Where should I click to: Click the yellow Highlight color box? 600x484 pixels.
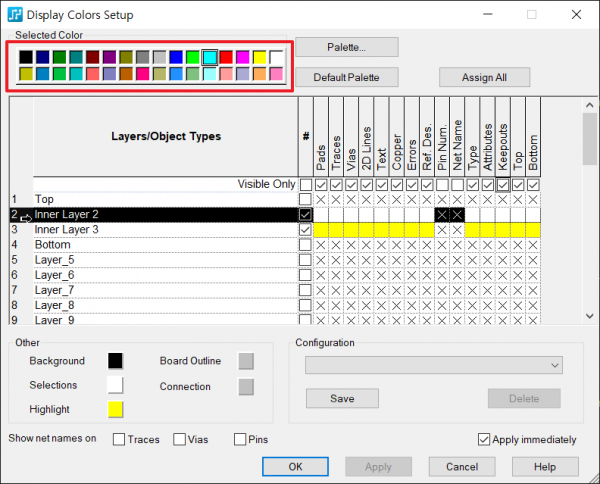116,409
